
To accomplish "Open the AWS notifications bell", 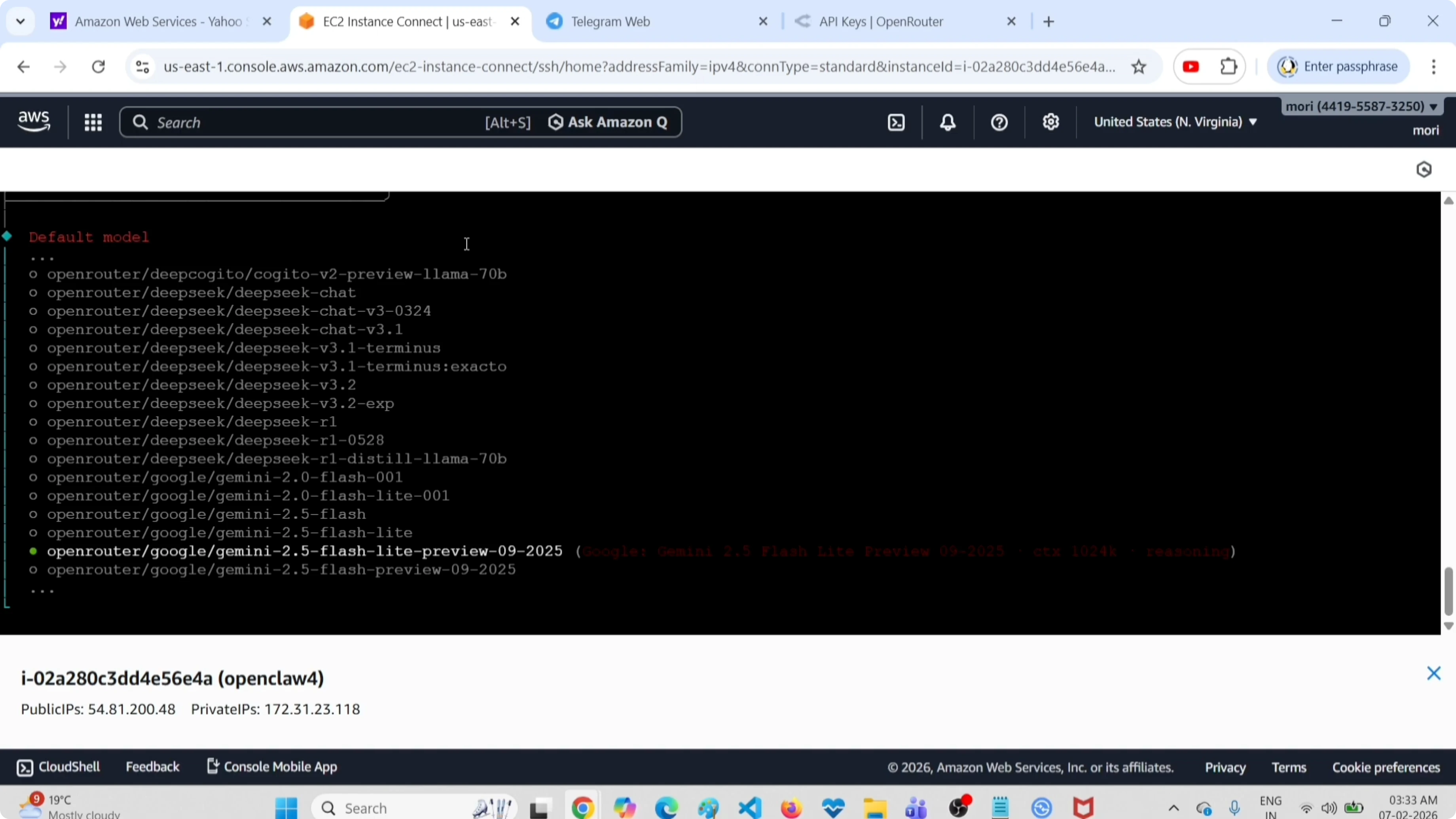I will 948,123.
